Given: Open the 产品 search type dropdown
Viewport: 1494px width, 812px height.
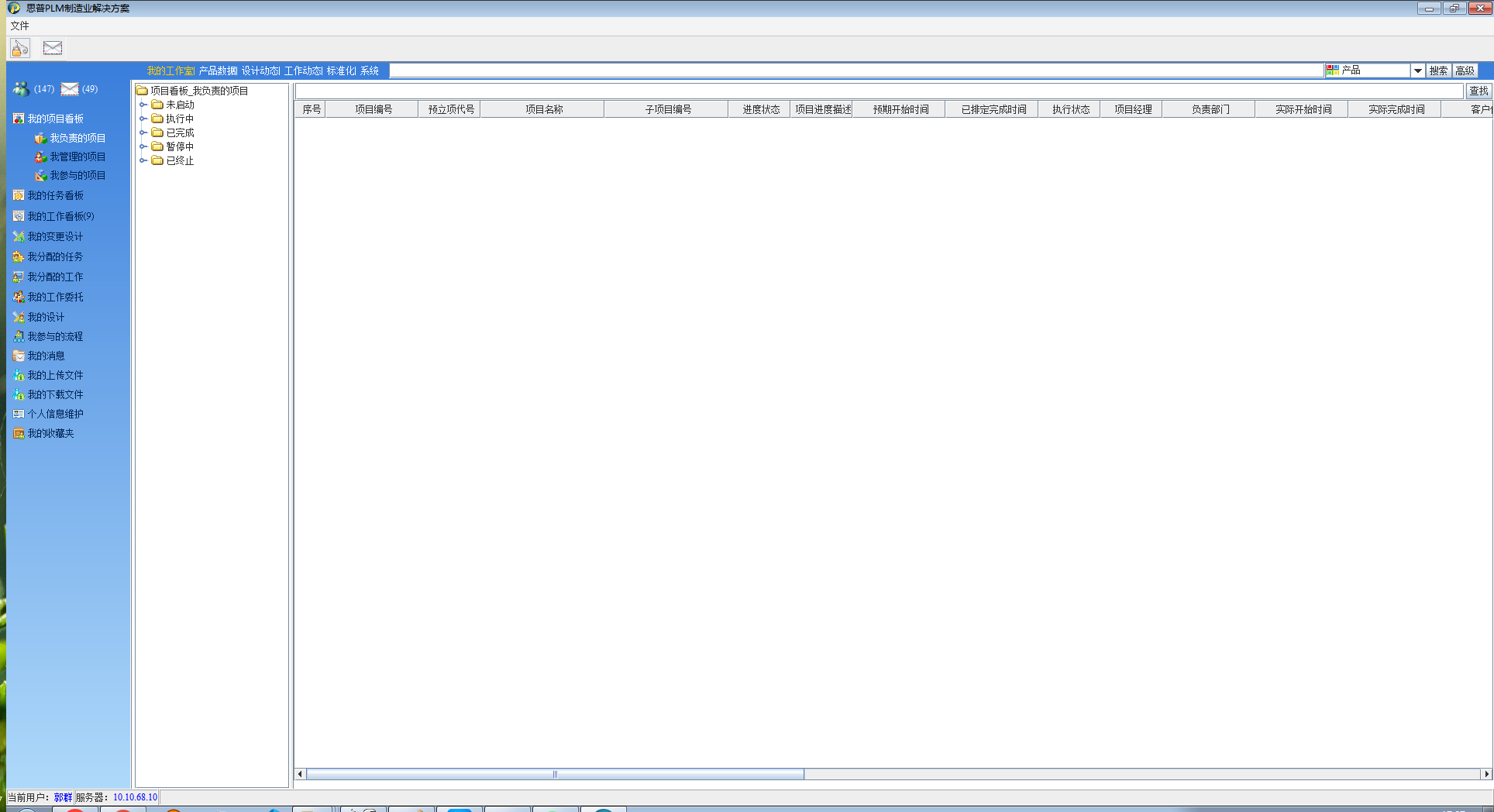Looking at the screenshot, I should 1417,70.
